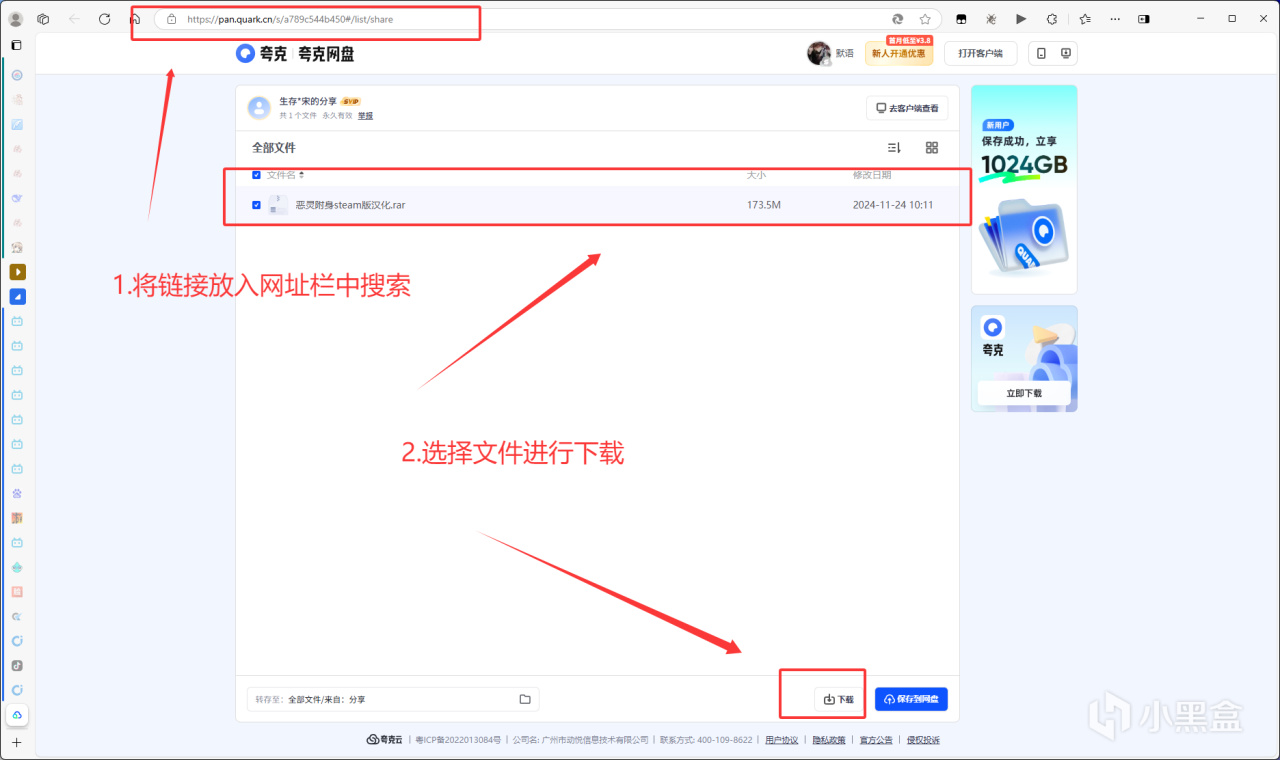Click the username 默语

845,54
